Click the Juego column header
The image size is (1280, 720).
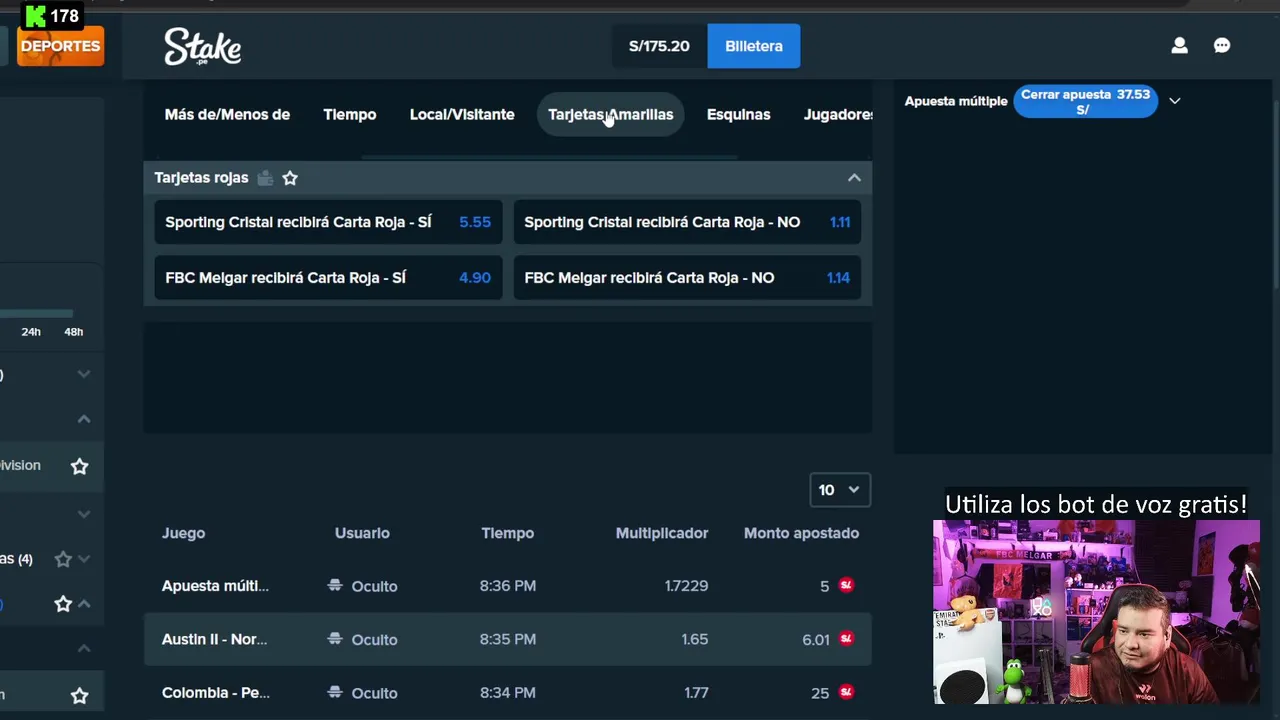183,533
